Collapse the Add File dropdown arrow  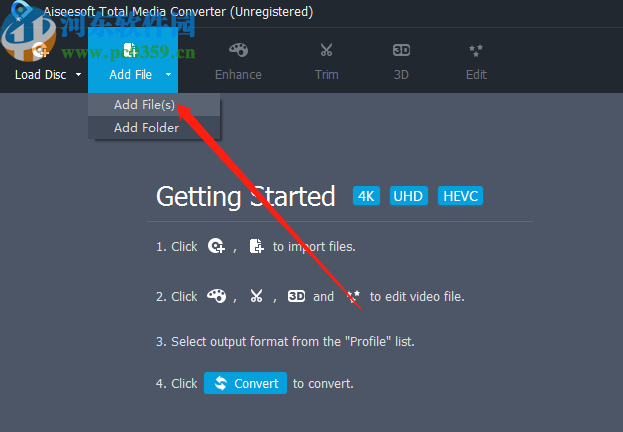(x=168, y=74)
